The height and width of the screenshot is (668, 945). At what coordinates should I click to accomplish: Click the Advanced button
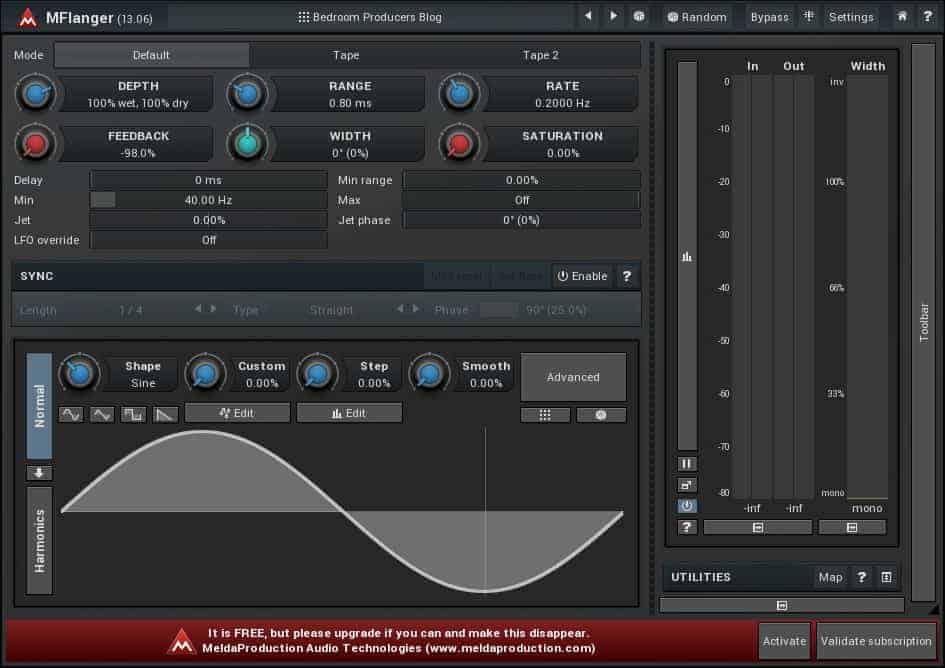573,377
